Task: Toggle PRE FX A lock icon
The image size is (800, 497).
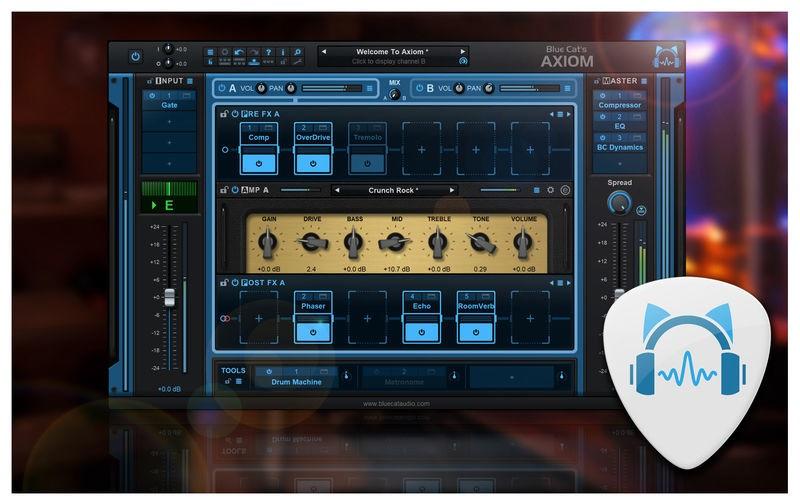Action: [x=223, y=114]
